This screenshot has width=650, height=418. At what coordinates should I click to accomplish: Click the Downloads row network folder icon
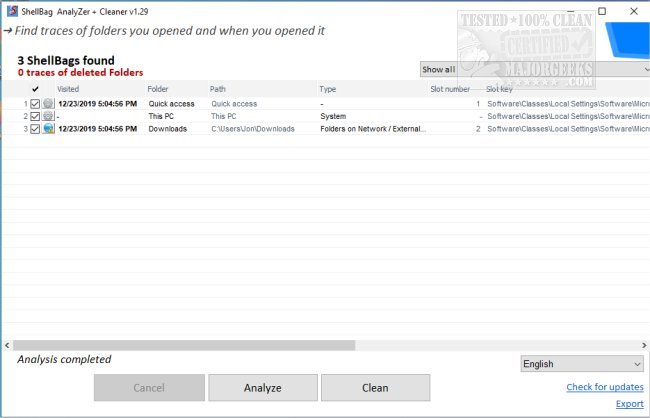point(48,129)
